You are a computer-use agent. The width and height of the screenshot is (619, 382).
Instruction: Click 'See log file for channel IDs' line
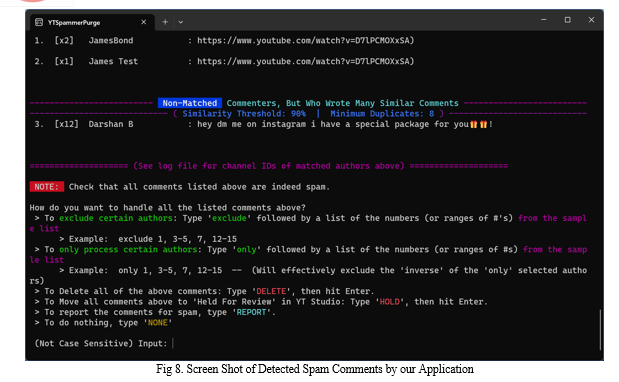[x=269, y=166]
